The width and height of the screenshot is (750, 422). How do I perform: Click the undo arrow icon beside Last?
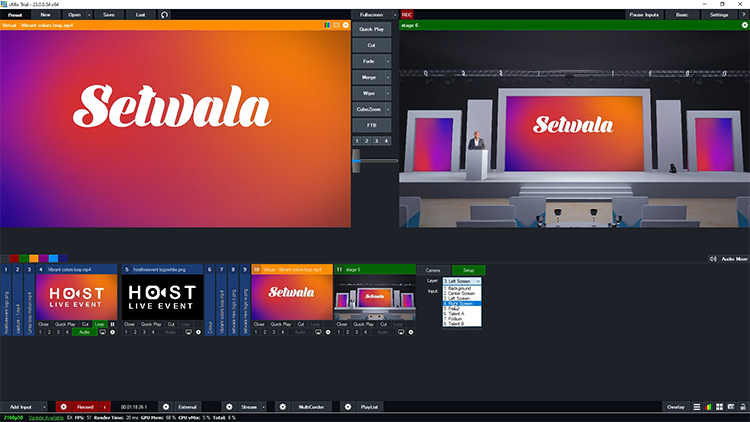point(164,15)
